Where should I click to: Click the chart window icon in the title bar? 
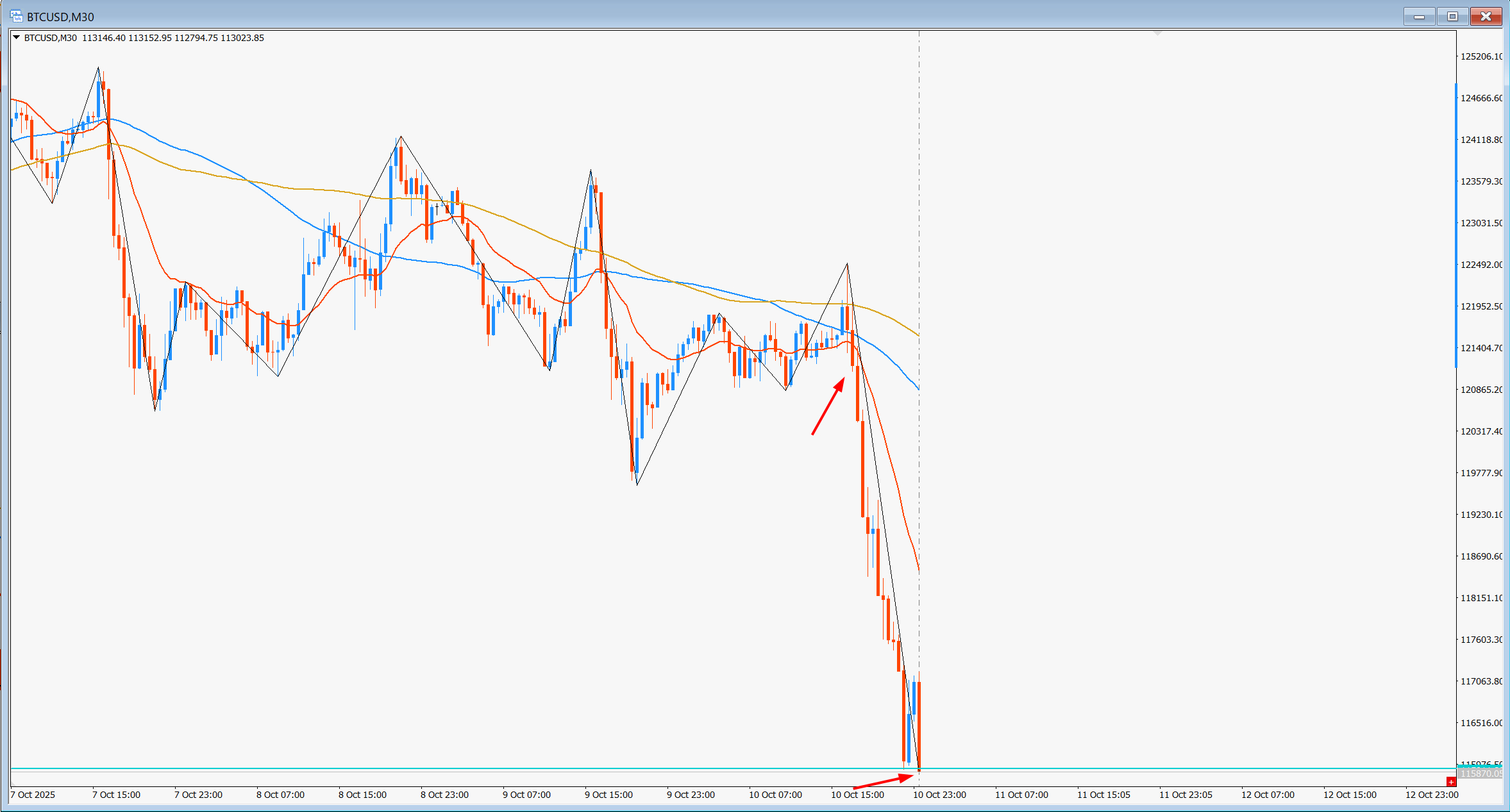pos(16,16)
